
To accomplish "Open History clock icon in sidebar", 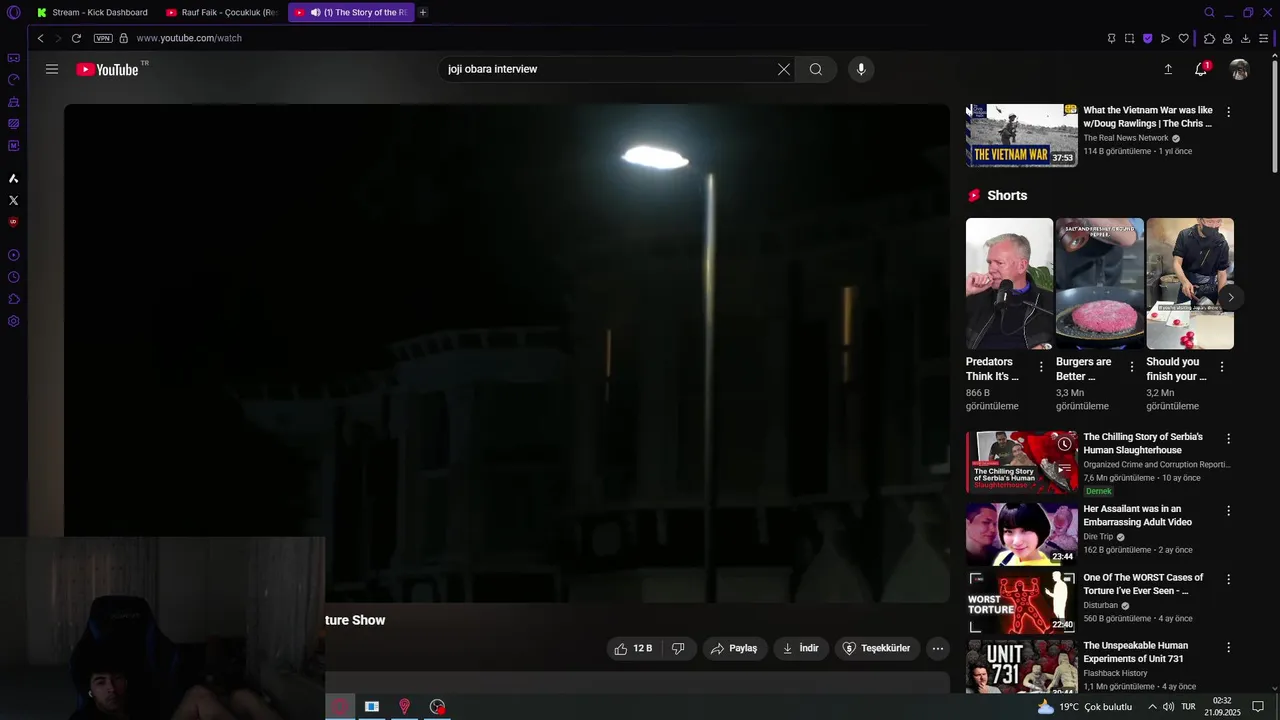I will click(14, 277).
